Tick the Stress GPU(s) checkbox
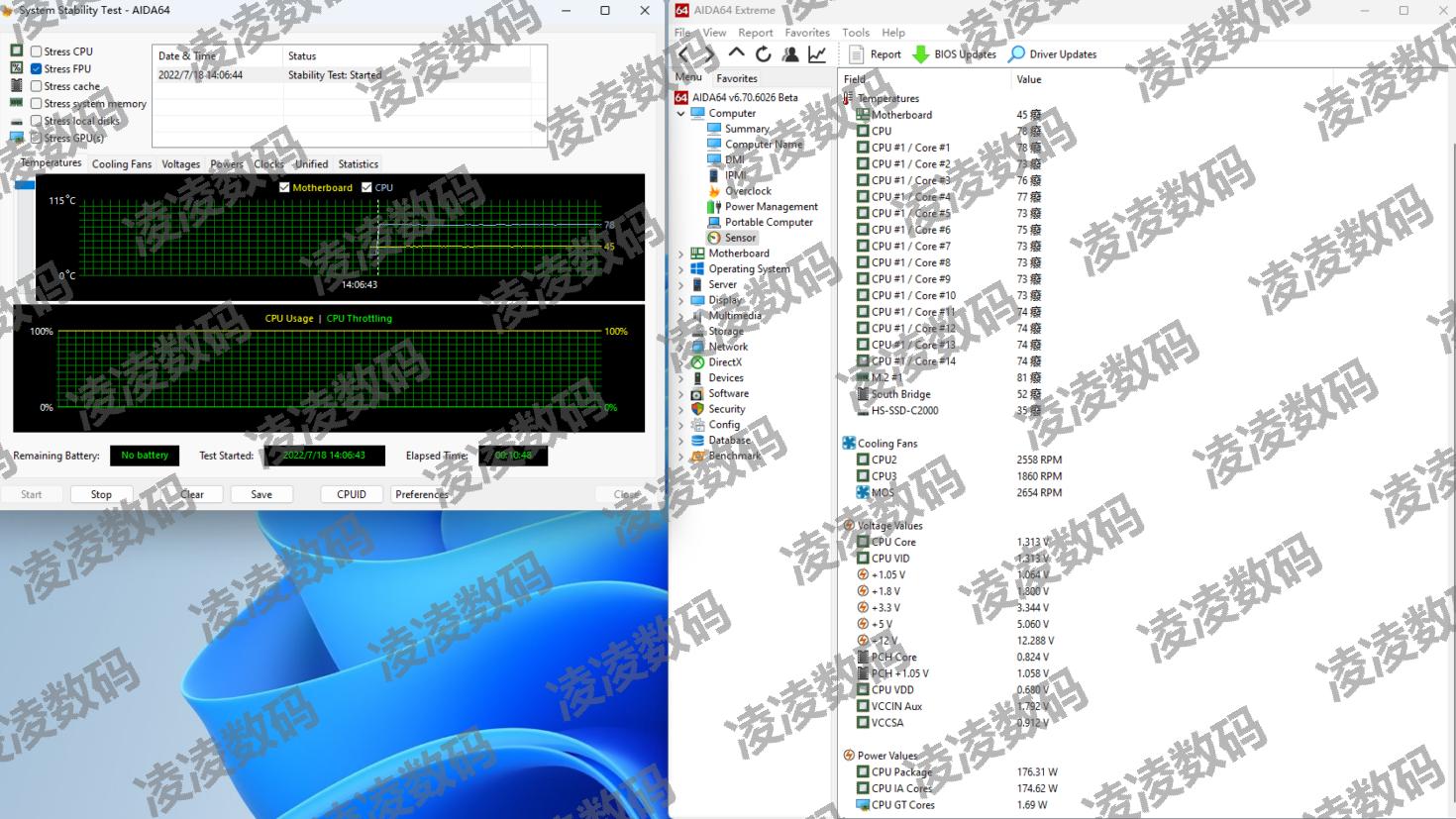This screenshot has width=1456, height=819. pos(37,139)
